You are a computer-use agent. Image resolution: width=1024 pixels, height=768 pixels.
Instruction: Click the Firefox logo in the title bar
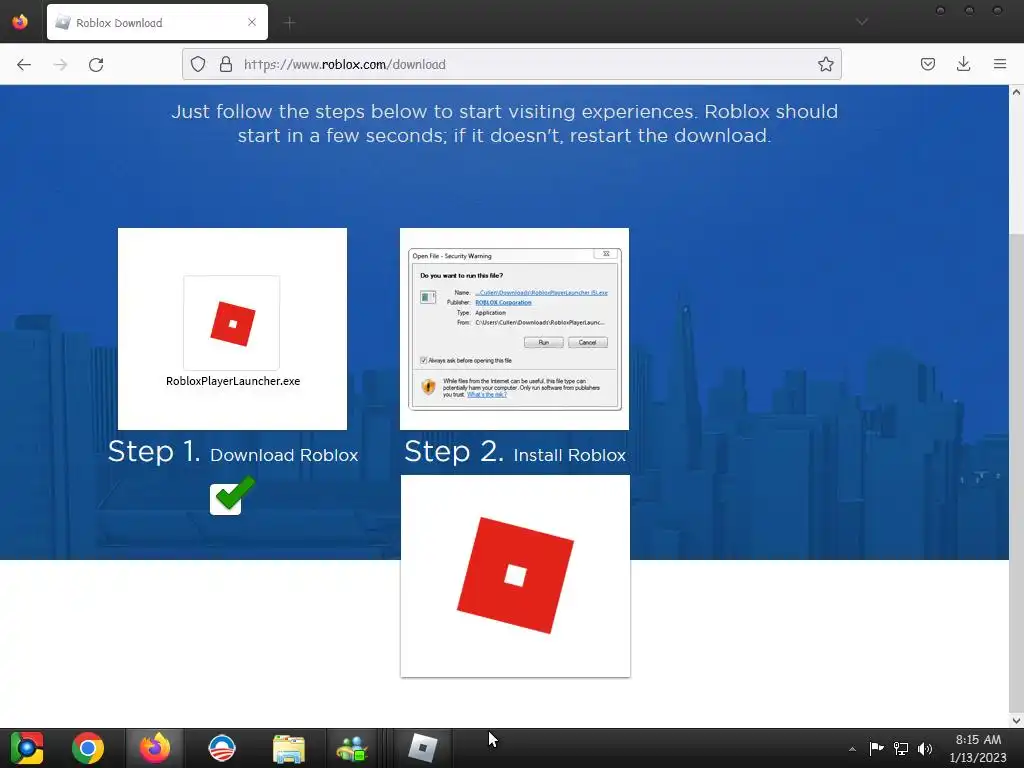20,22
